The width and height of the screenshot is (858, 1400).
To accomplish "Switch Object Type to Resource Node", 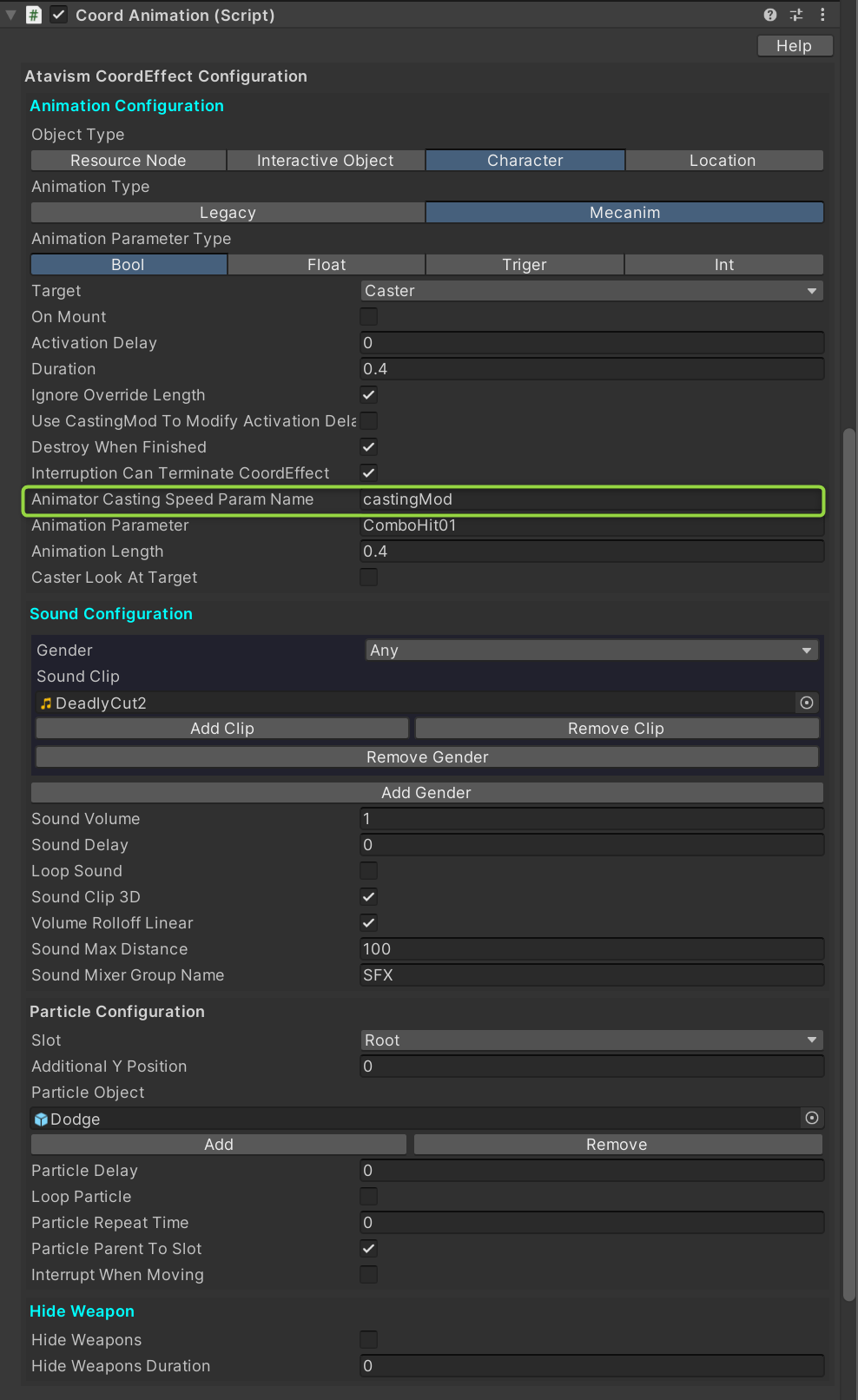I will pyautogui.click(x=129, y=161).
